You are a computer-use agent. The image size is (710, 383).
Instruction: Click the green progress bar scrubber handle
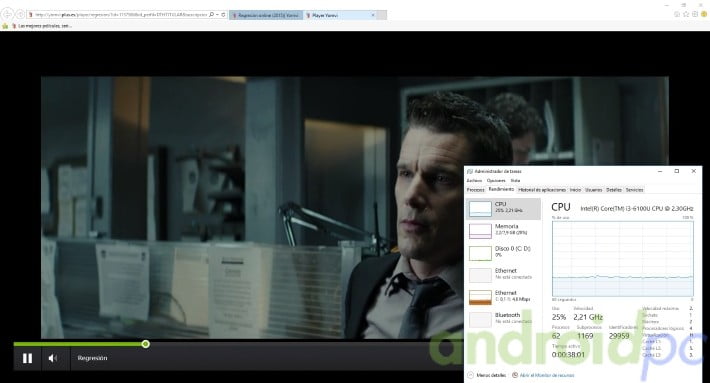point(145,344)
